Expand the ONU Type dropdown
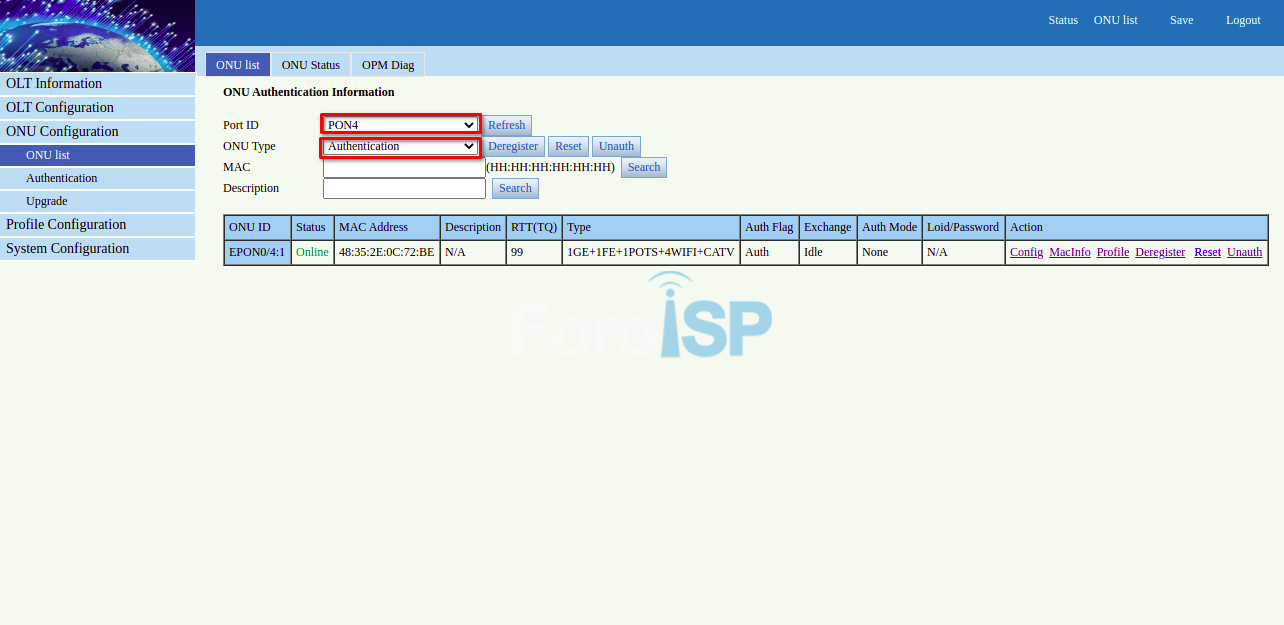Viewport: 1284px width, 625px height. point(401,146)
